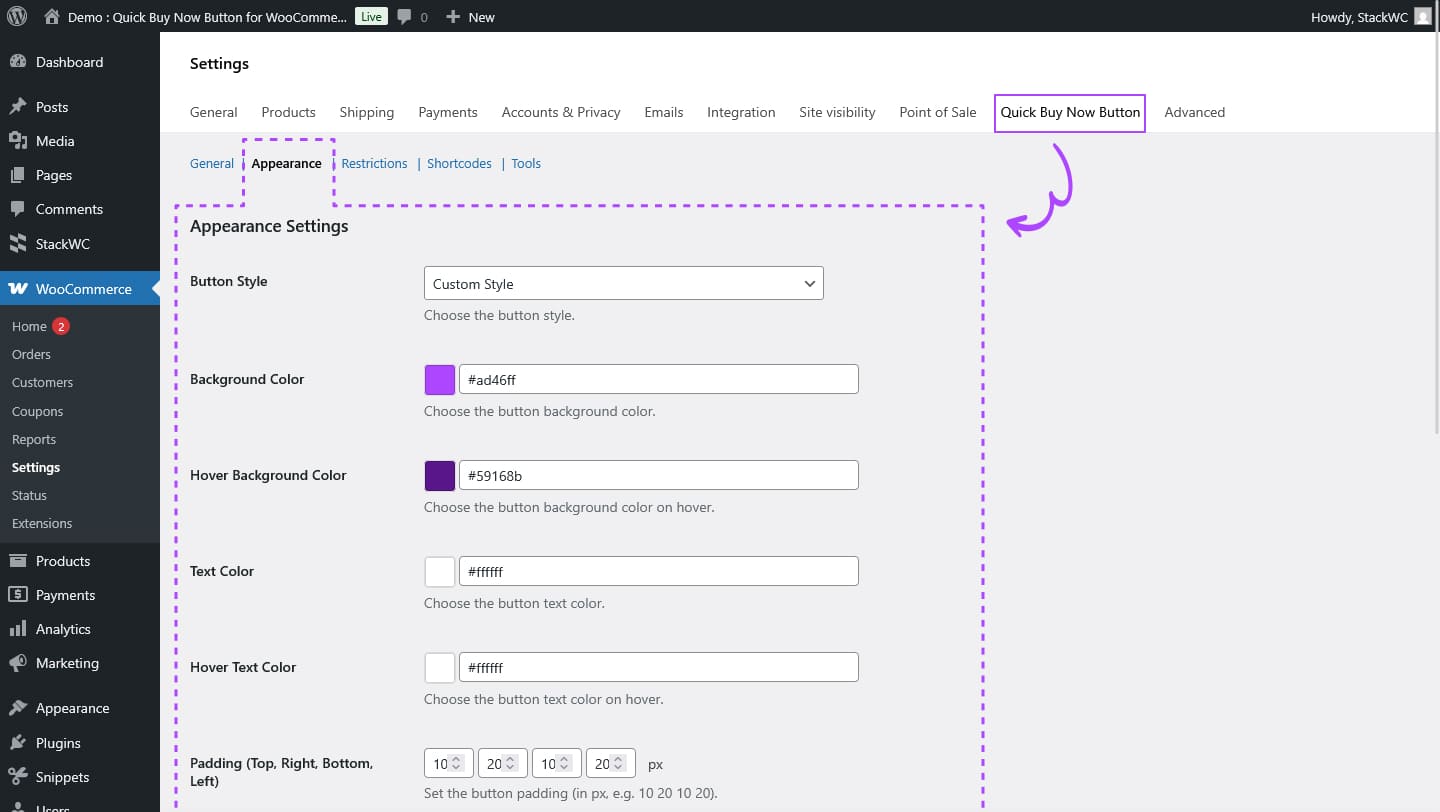Click the Marketing megaphone icon
Screen dimensions: 1440x812
pos(18,663)
